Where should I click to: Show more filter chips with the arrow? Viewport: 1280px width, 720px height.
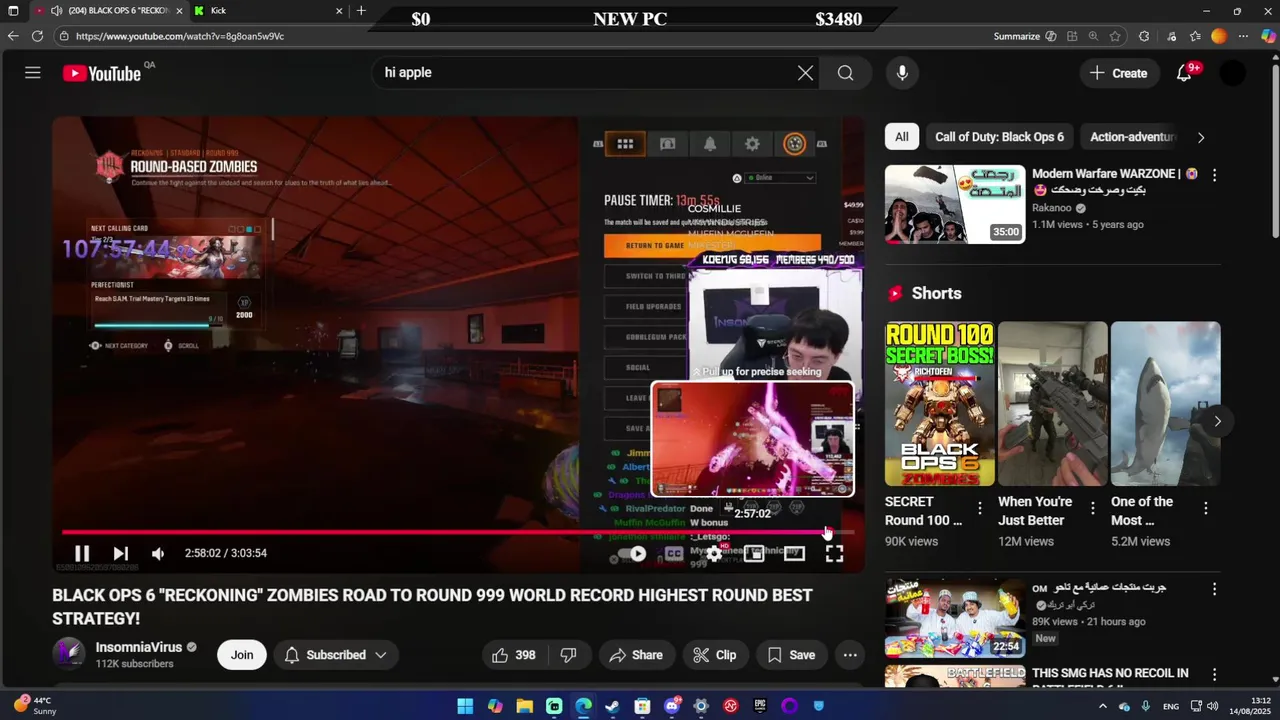[x=1201, y=137]
